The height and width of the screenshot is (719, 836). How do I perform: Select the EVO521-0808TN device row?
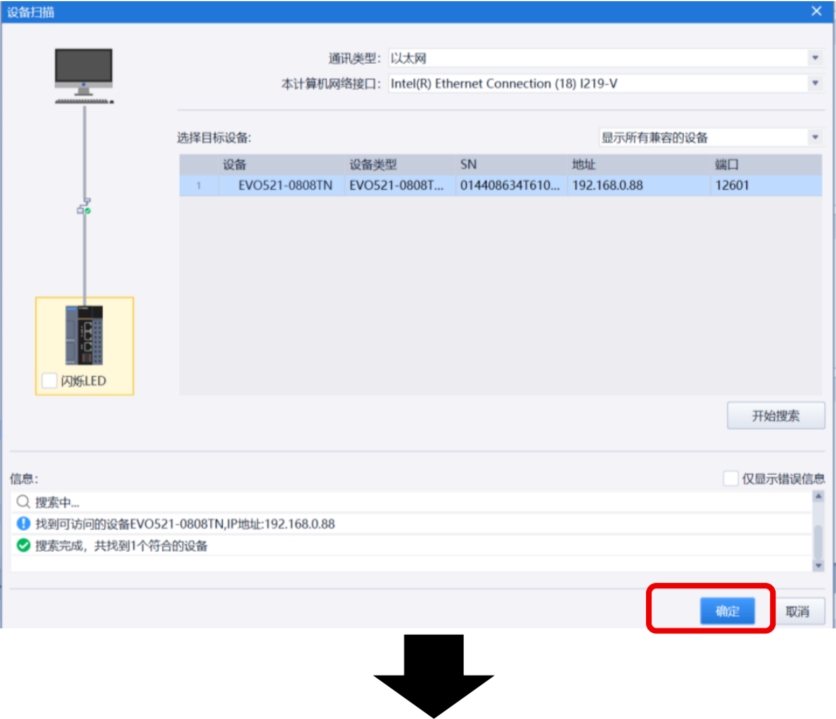point(500,185)
